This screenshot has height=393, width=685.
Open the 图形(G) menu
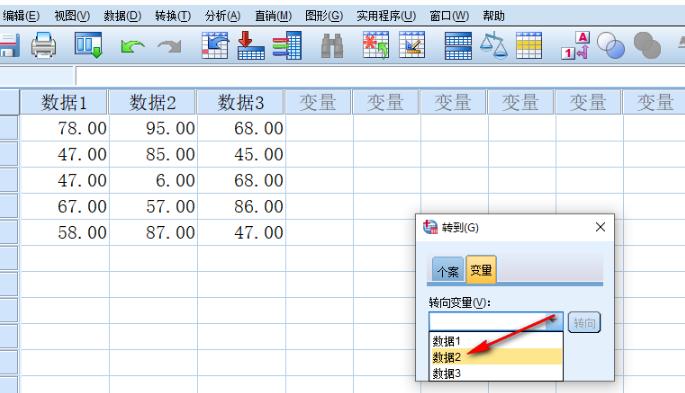pos(324,16)
